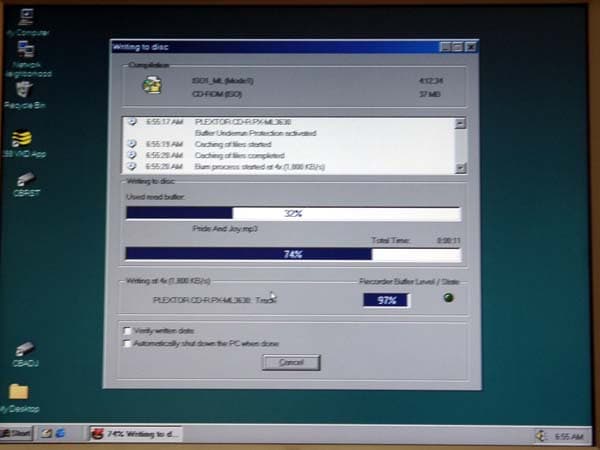Click the first quick launch icon next to Start
Screen dimensions: 600x450
click(x=47, y=433)
